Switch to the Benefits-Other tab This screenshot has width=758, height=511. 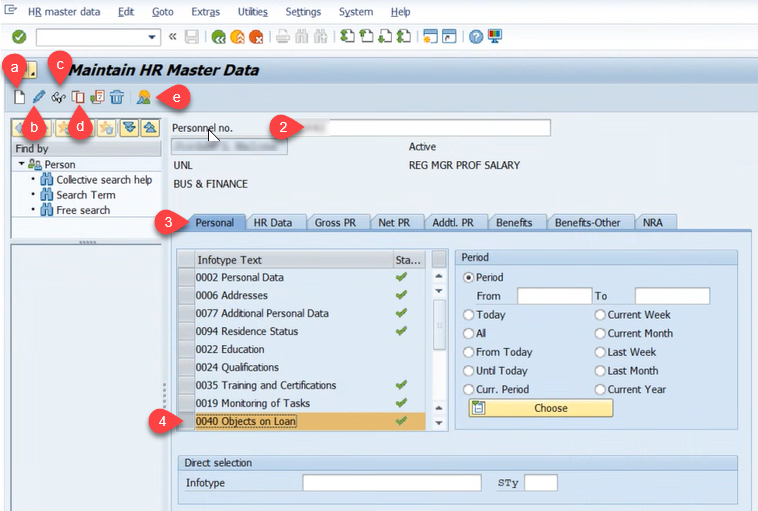(x=587, y=223)
